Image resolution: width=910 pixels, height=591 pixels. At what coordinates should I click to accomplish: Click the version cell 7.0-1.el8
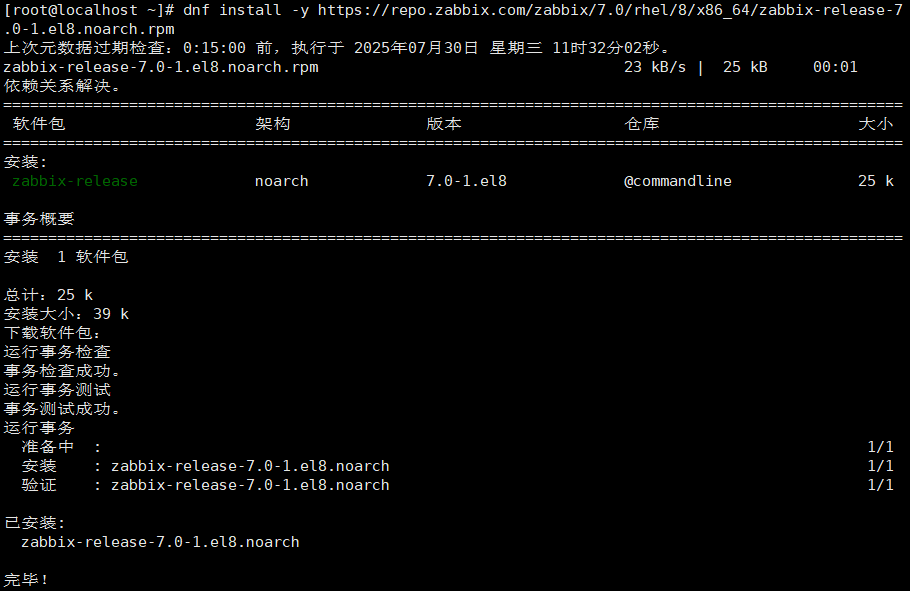pyautogui.click(x=467, y=181)
